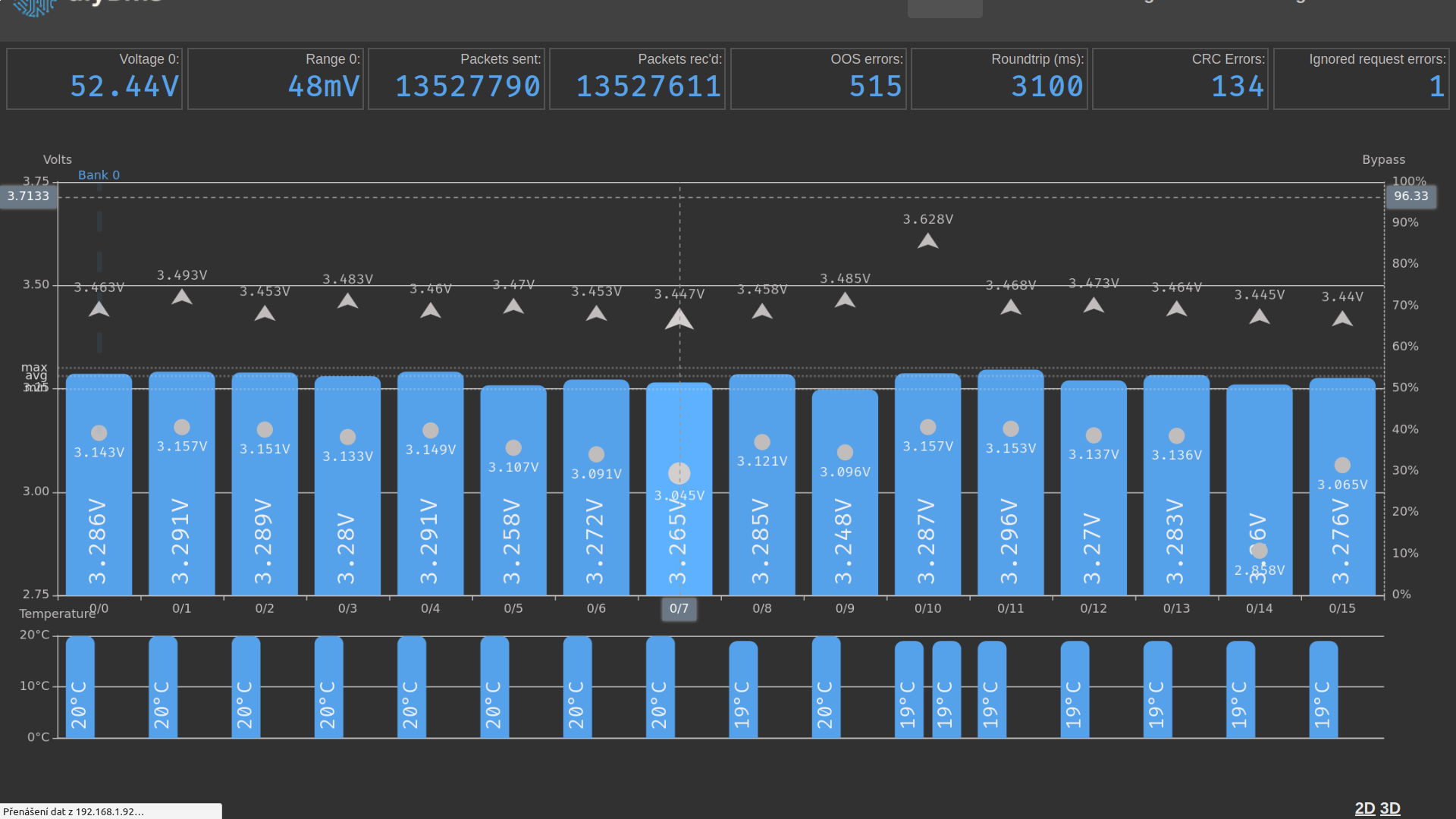
Task: Click the diyBMS logo icon
Action: 34,6
